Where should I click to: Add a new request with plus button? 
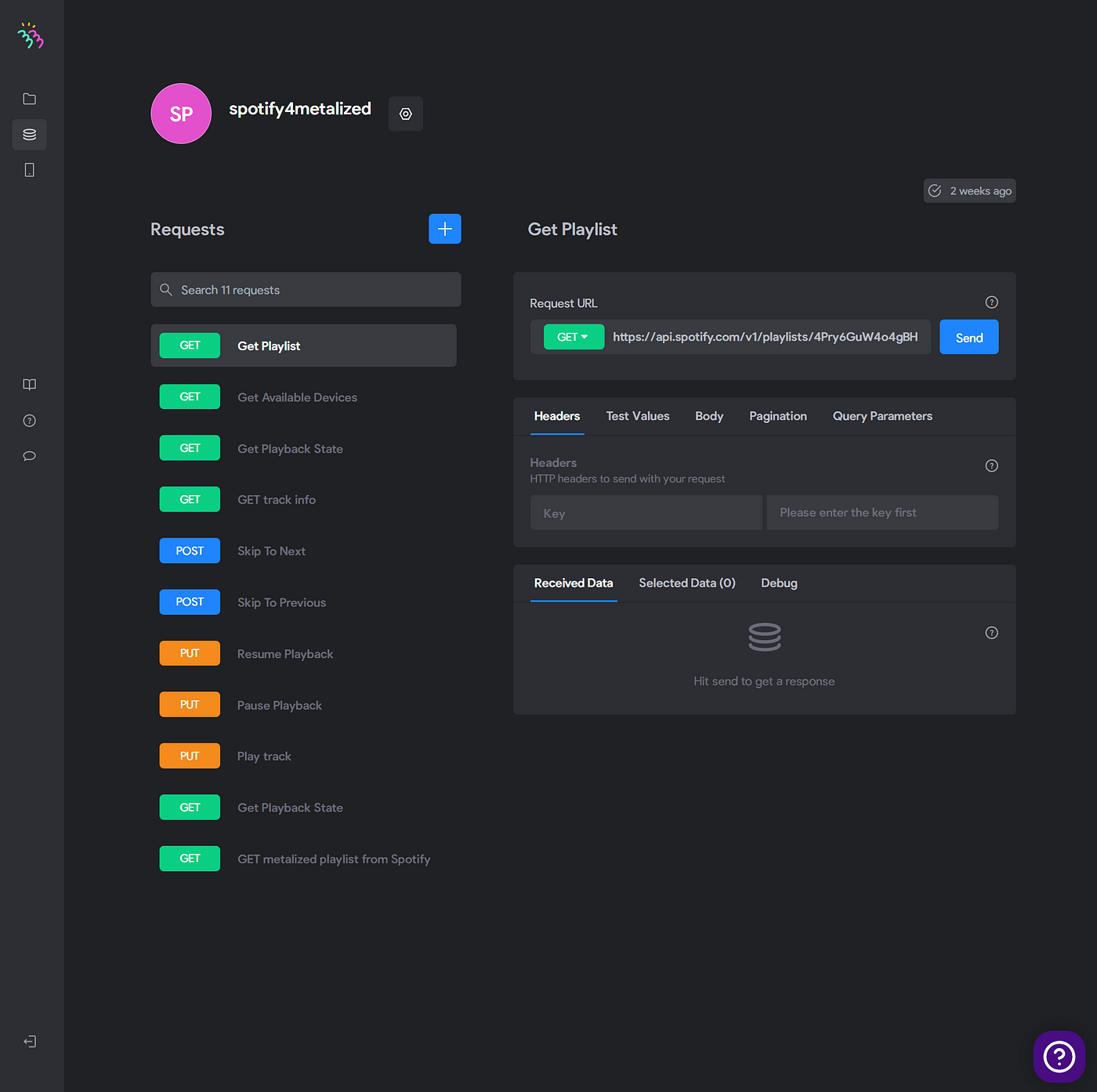point(445,229)
